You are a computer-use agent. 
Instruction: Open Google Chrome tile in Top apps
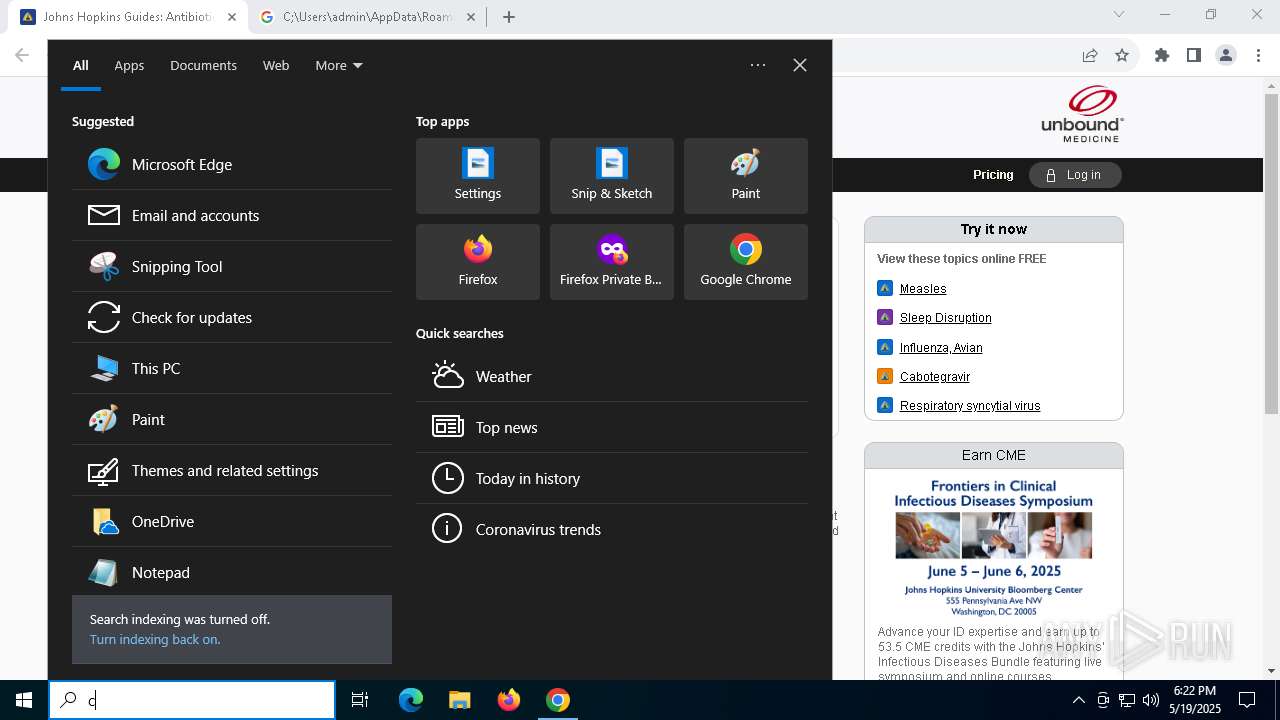pos(745,261)
